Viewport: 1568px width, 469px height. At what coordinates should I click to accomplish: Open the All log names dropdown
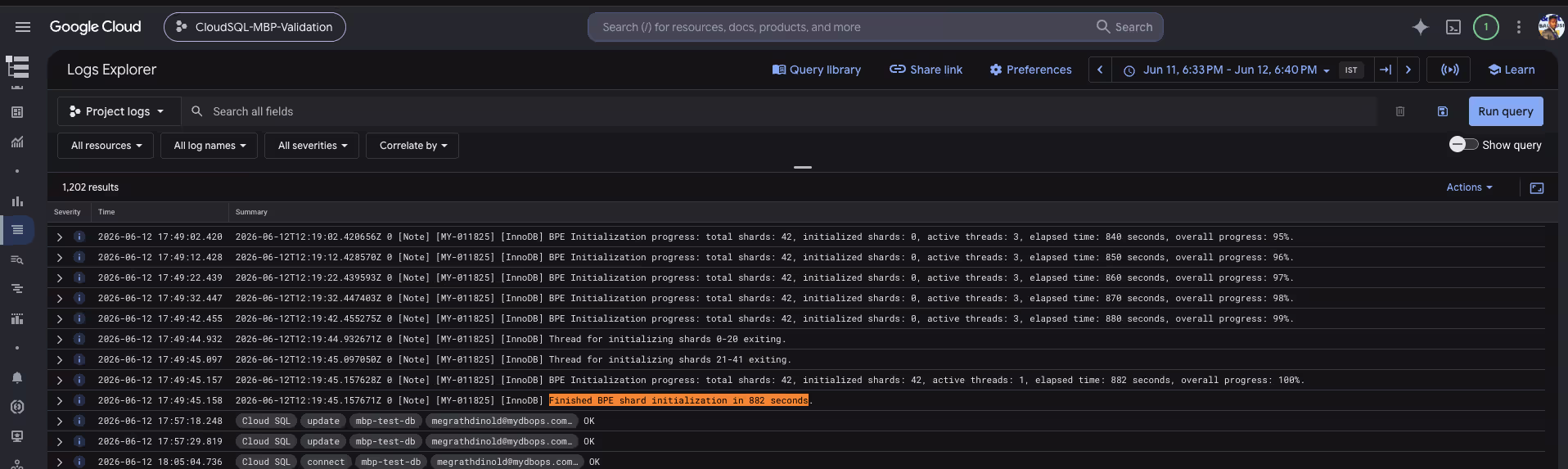pyautogui.click(x=210, y=146)
